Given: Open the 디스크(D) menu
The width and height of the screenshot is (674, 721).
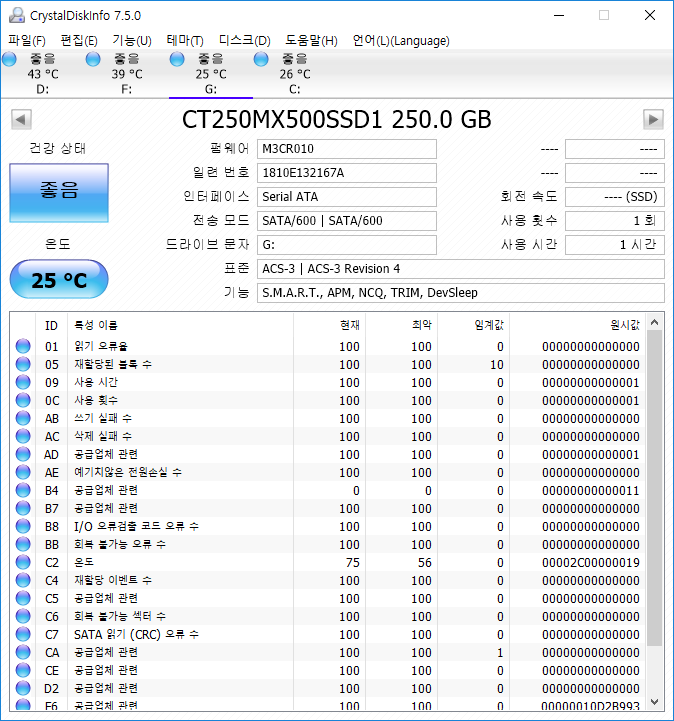Looking at the screenshot, I should 245,40.
